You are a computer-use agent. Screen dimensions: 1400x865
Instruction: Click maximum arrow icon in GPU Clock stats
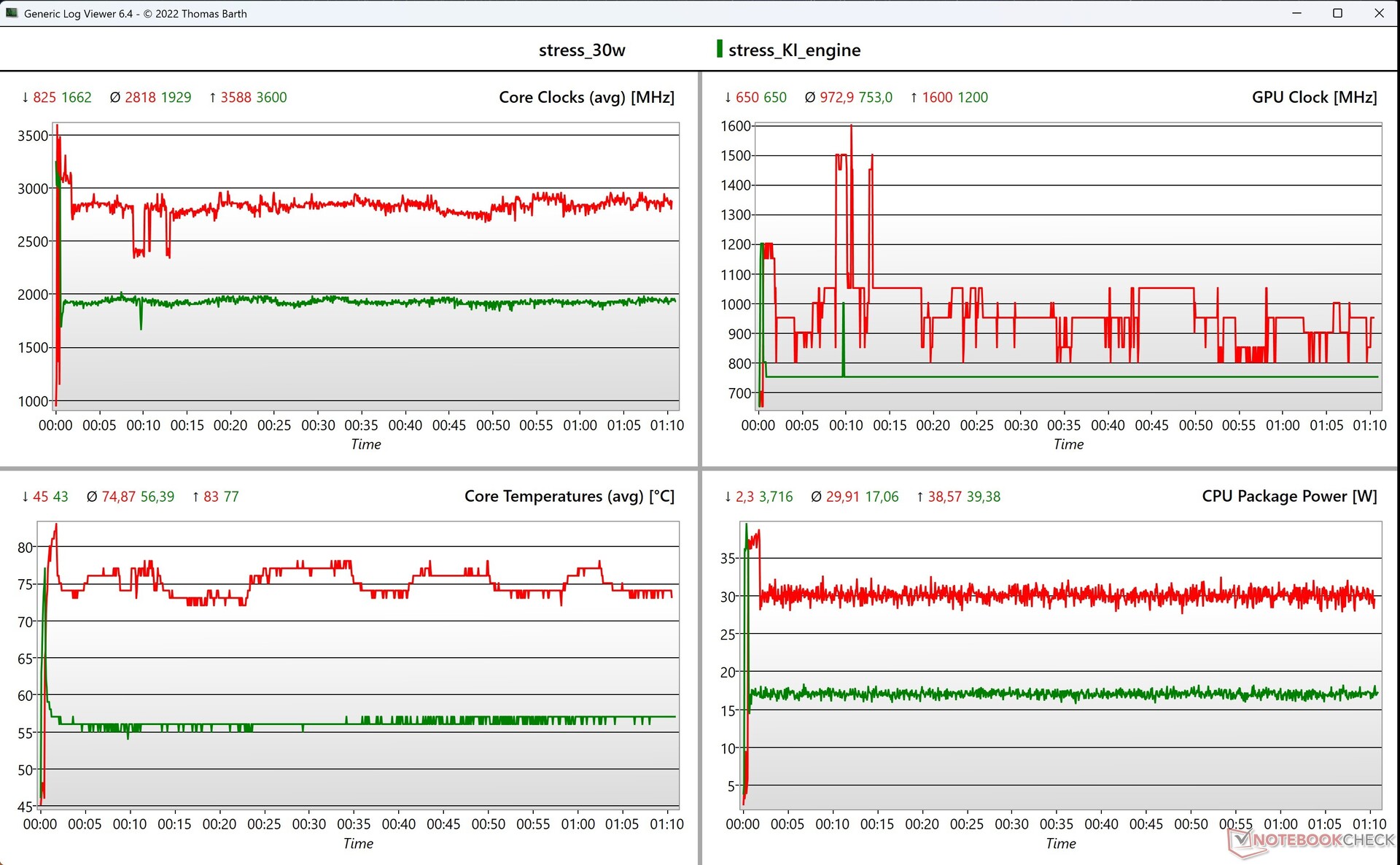click(914, 97)
